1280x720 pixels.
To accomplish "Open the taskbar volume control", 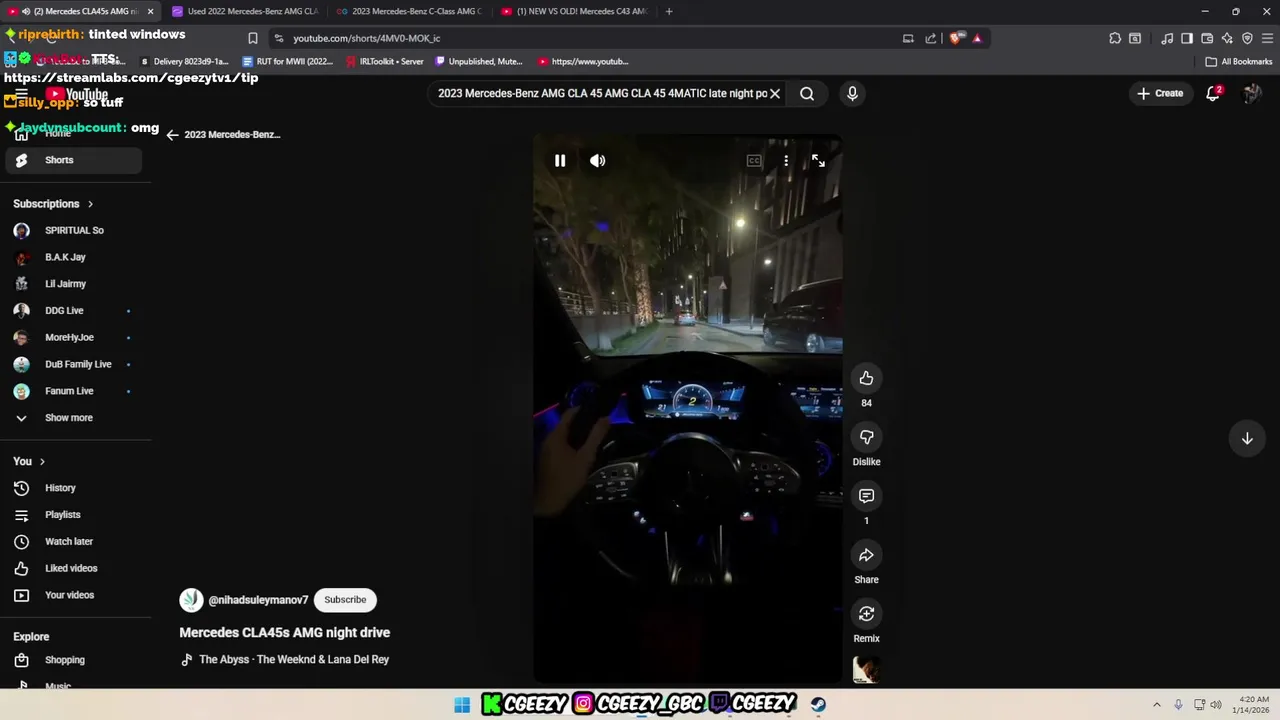I will pos(1217,705).
